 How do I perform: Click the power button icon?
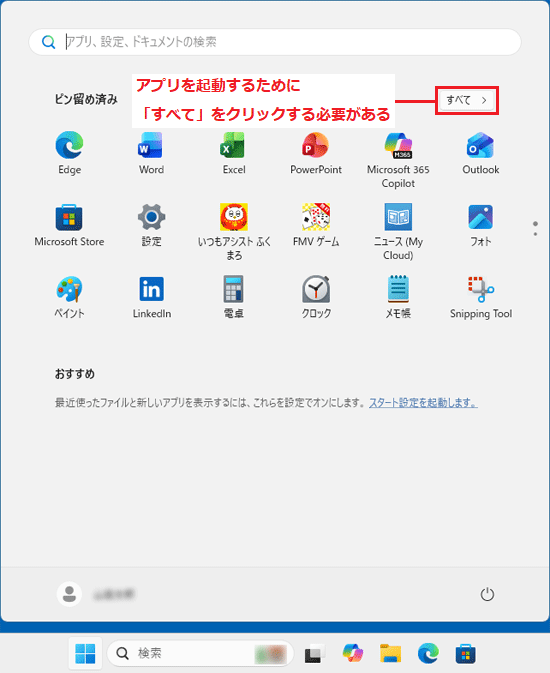coord(487,594)
